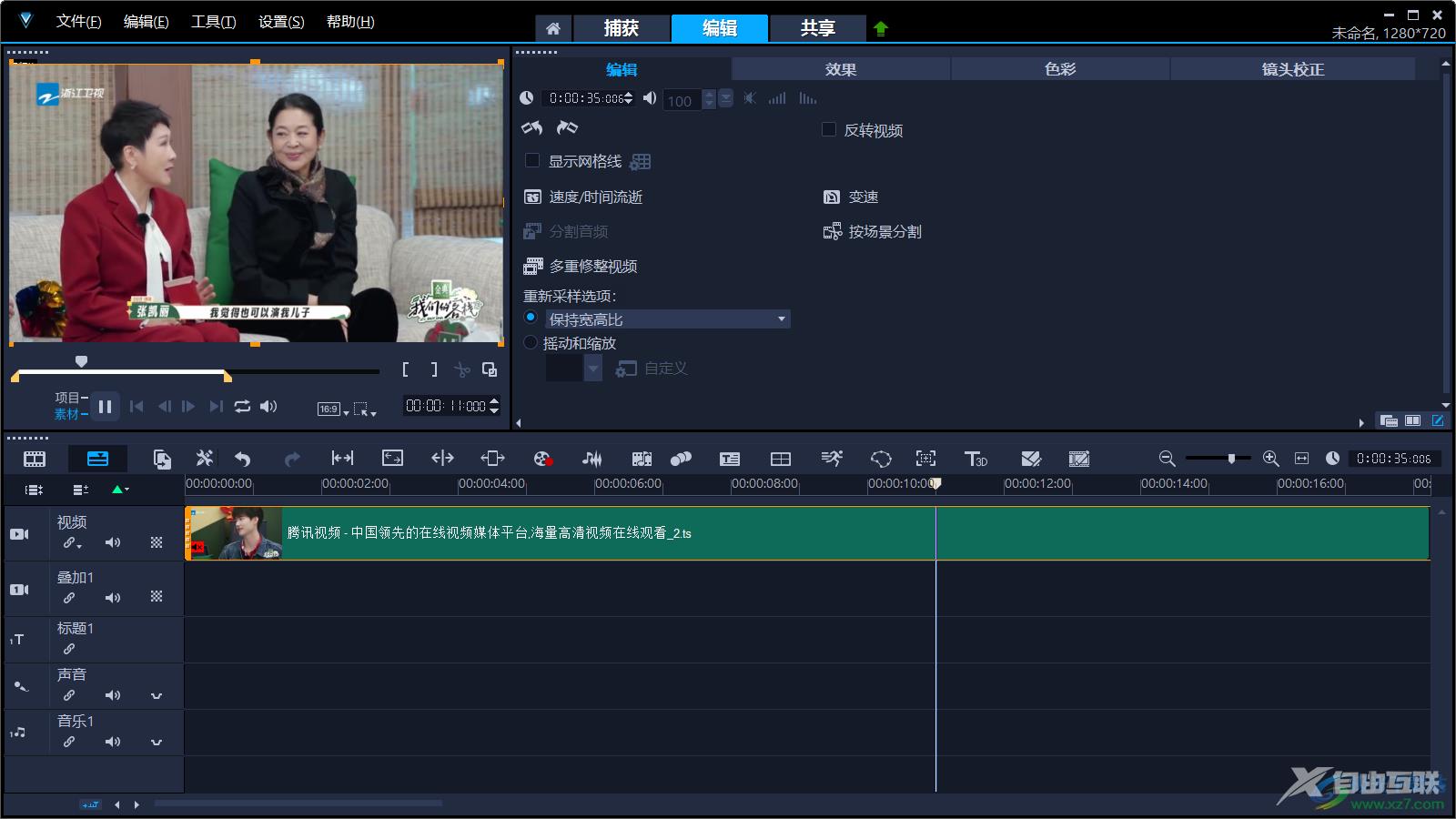Screen dimensions: 1456x819
Task: Zoom out the timeline
Action: (1167, 459)
